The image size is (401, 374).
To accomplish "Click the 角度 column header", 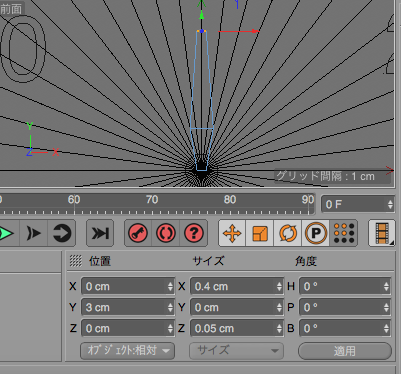I will pos(306,261).
